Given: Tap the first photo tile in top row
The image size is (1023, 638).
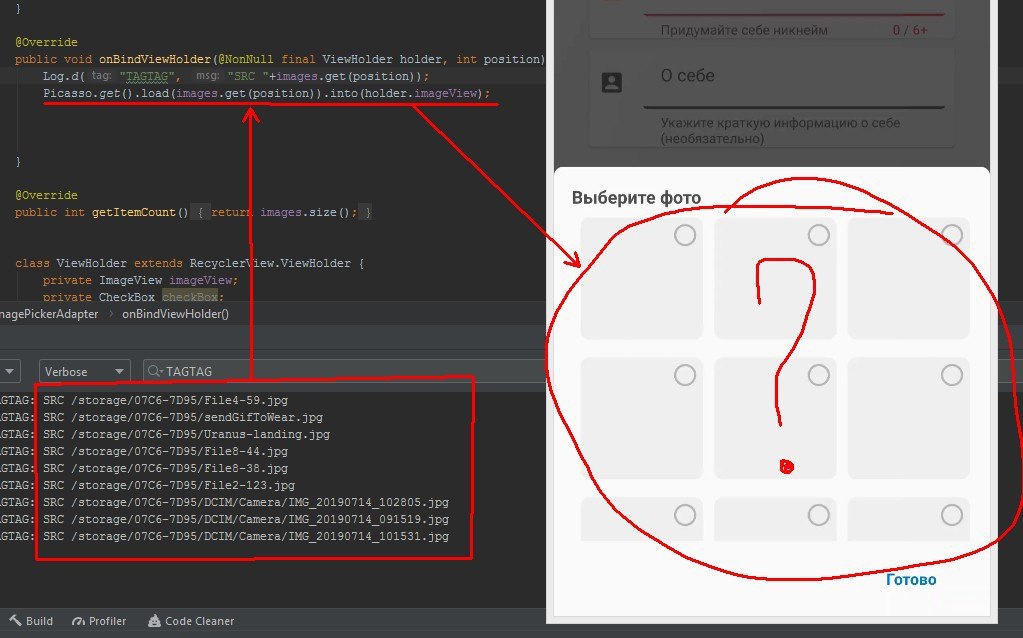Looking at the screenshot, I should [641, 279].
